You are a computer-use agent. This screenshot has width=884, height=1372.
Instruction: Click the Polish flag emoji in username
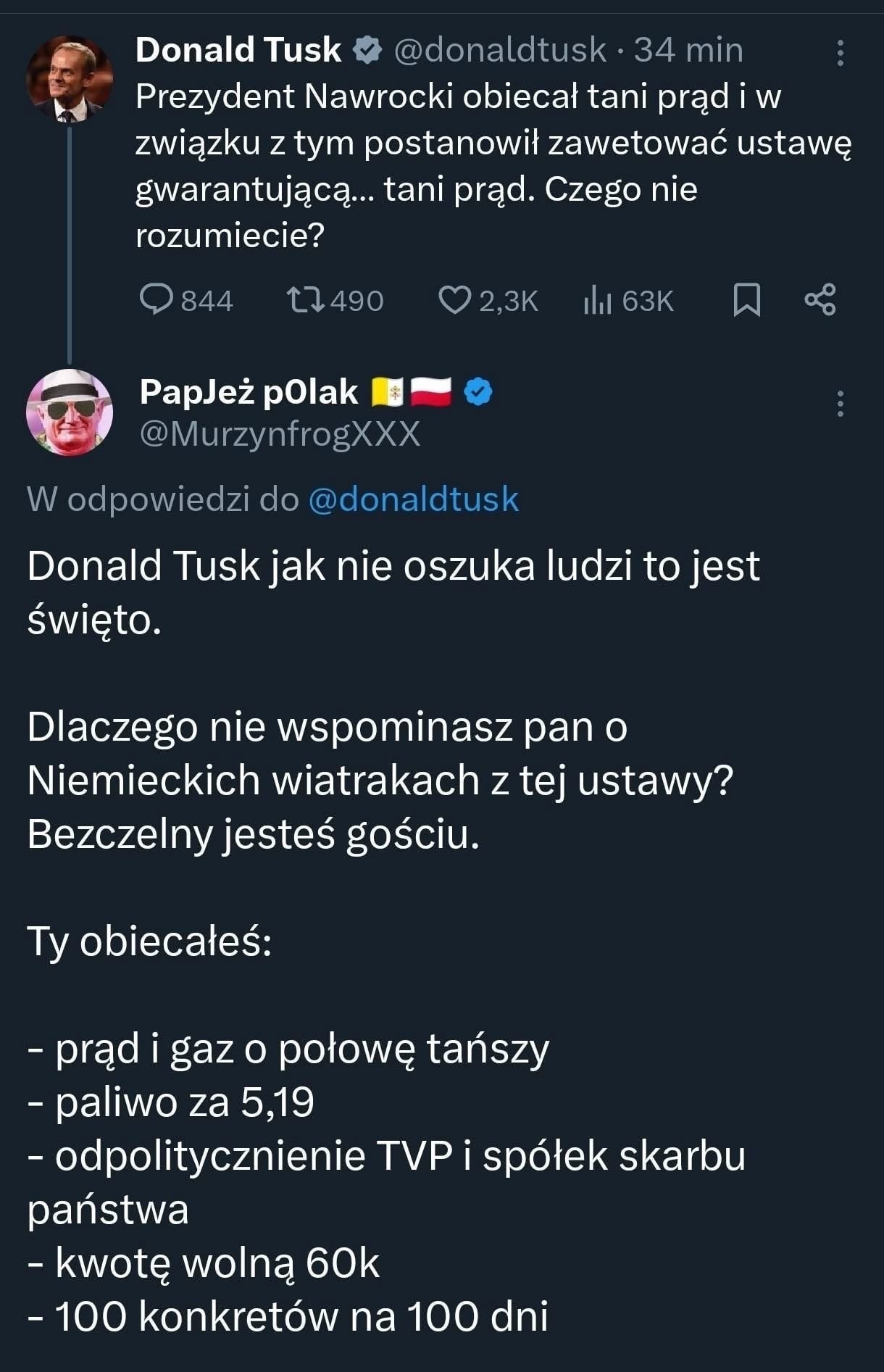click(431, 392)
